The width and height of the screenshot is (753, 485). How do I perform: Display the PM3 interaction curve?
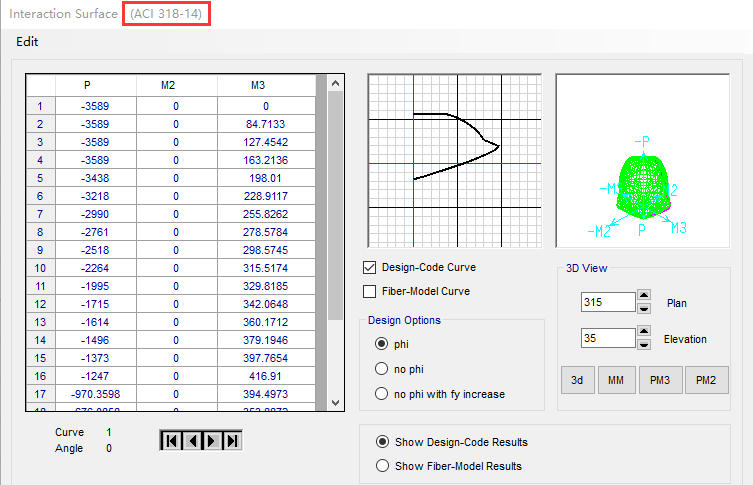(x=661, y=380)
